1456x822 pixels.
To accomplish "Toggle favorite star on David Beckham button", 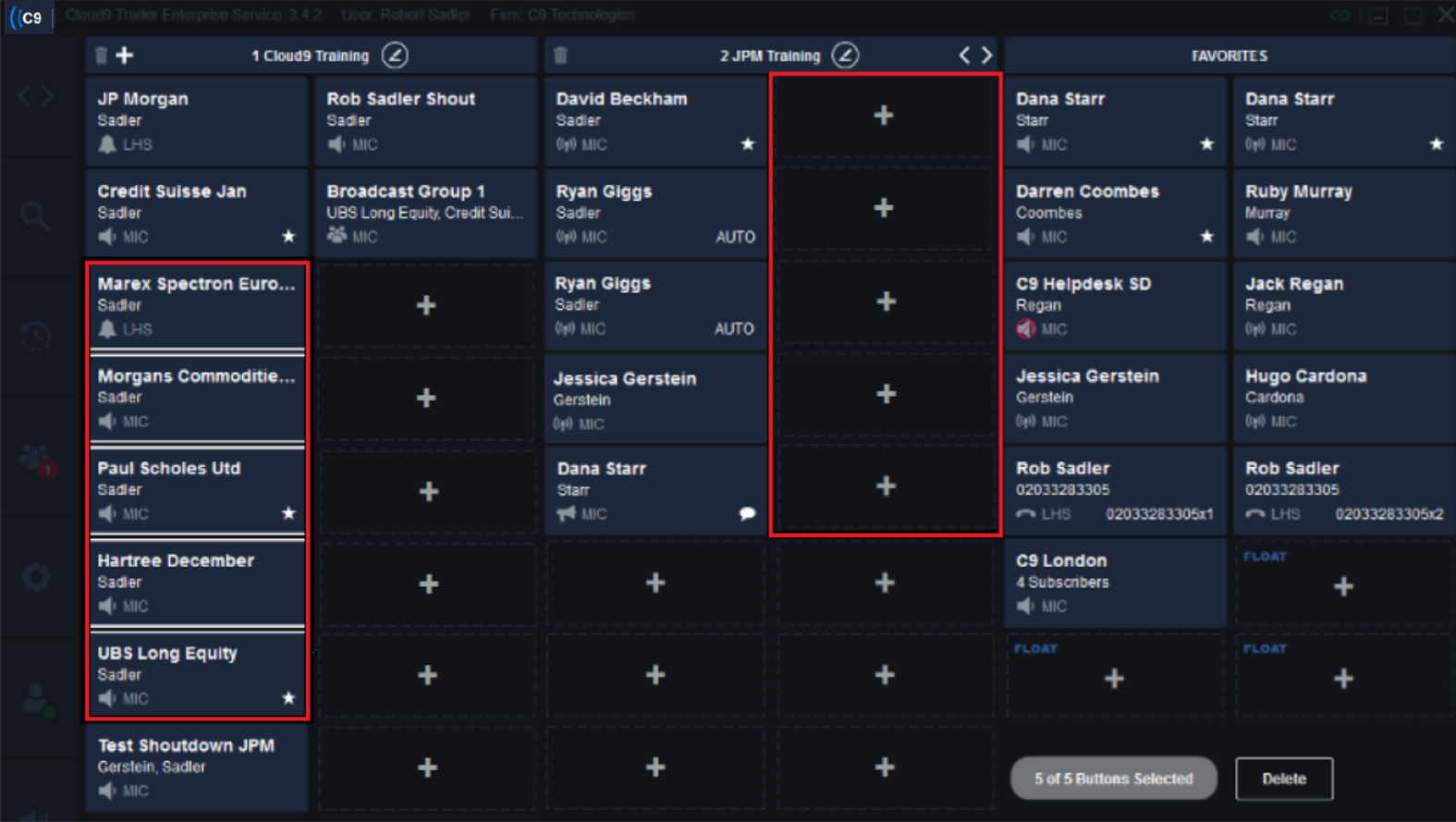I will (x=748, y=144).
